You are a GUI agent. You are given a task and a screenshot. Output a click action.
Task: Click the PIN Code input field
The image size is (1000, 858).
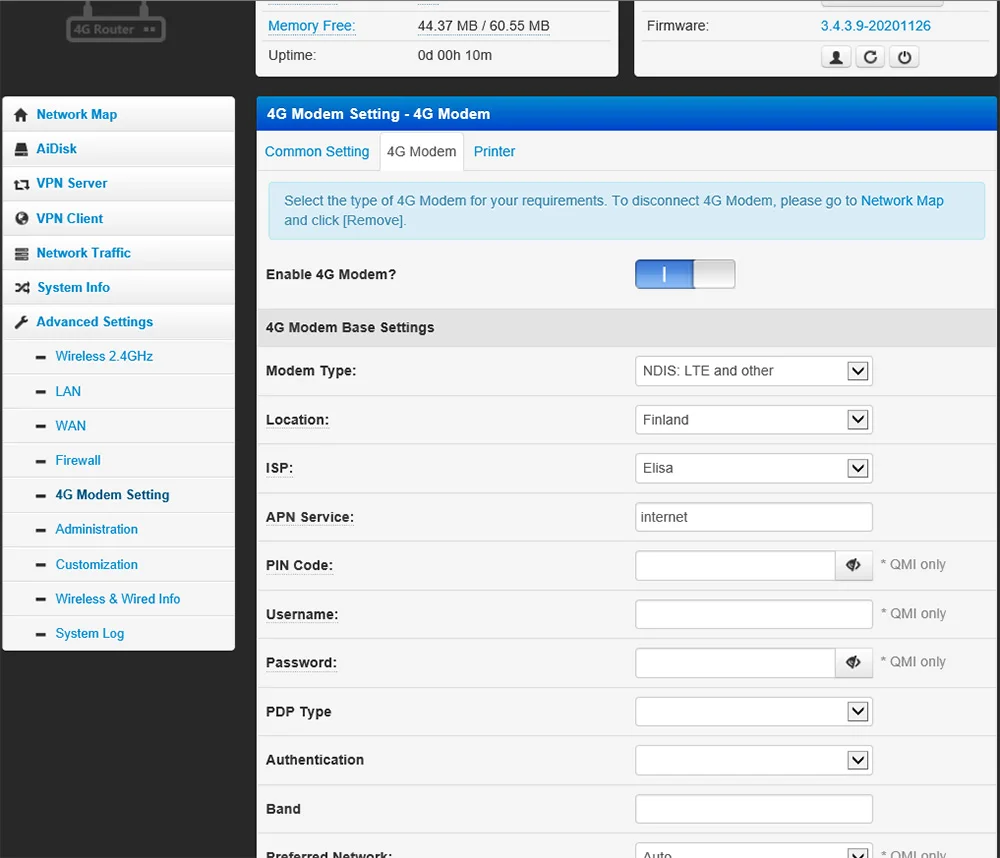tap(735, 566)
